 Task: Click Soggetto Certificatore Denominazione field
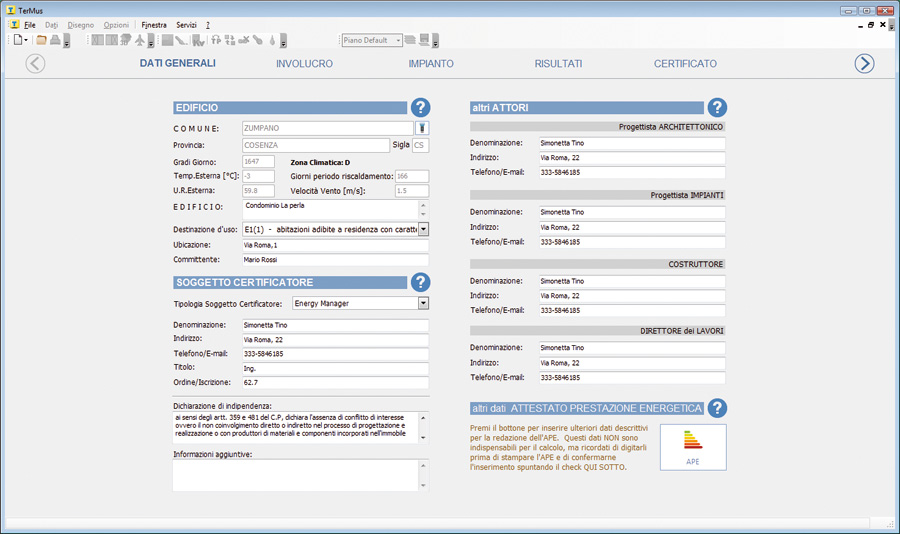(x=335, y=325)
